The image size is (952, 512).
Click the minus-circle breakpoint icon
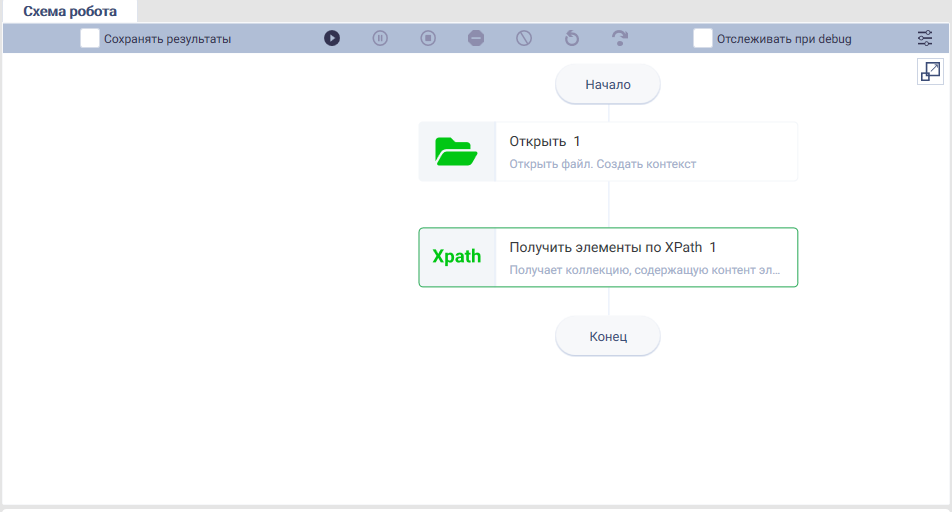(x=476, y=38)
